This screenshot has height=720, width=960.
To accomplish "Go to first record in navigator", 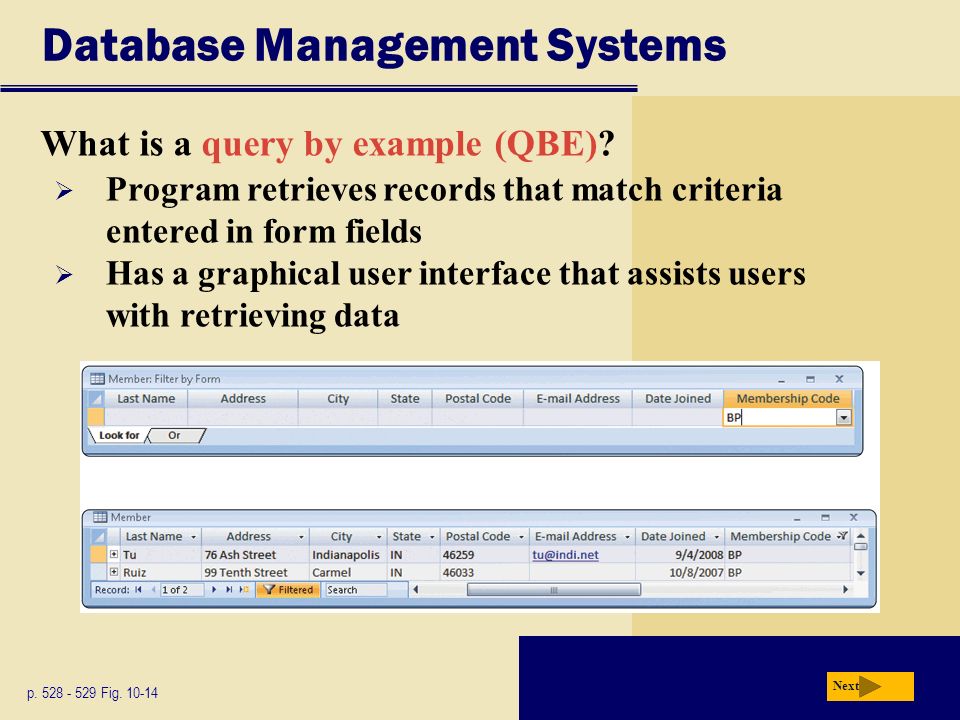I will click(138, 590).
